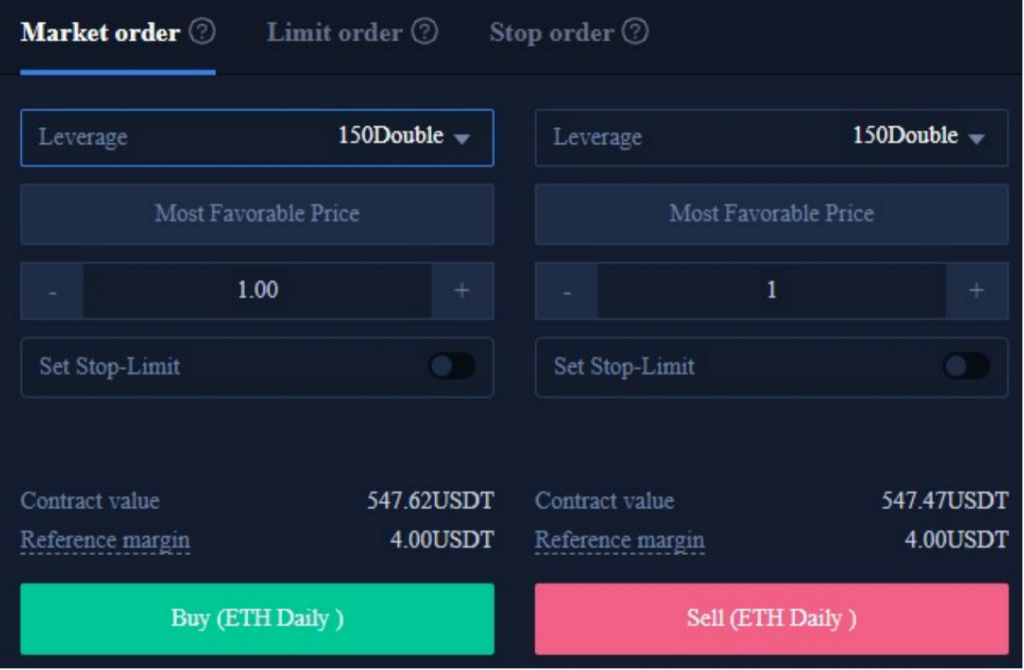Click sell side Reference margin link
The image size is (1024, 670).
pyautogui.click(x=620, y=541)
